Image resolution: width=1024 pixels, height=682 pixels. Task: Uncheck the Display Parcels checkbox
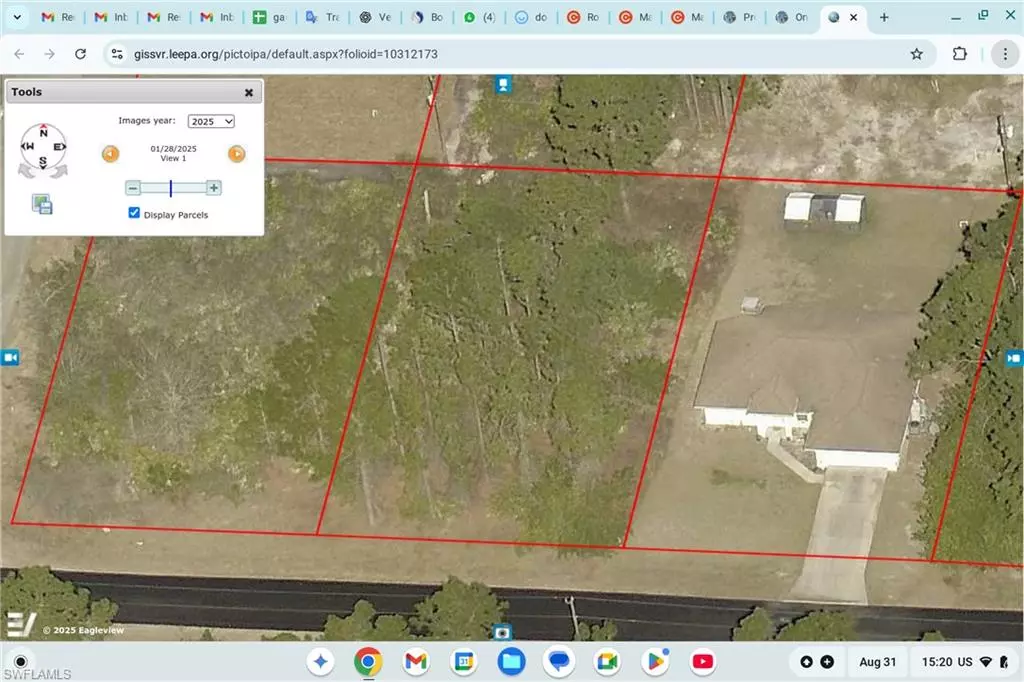coord(134,212)
